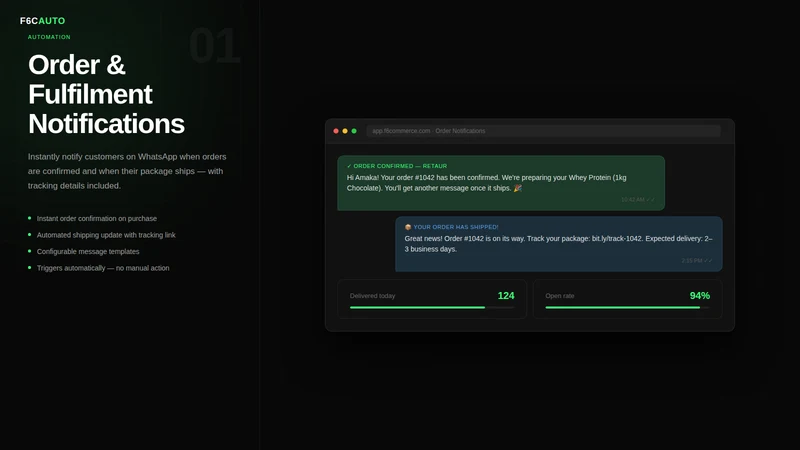Screen dimensions: 800x450
Task: Click 'Automated shipping update with tracking link' bullet
Action: pos(106,235)
